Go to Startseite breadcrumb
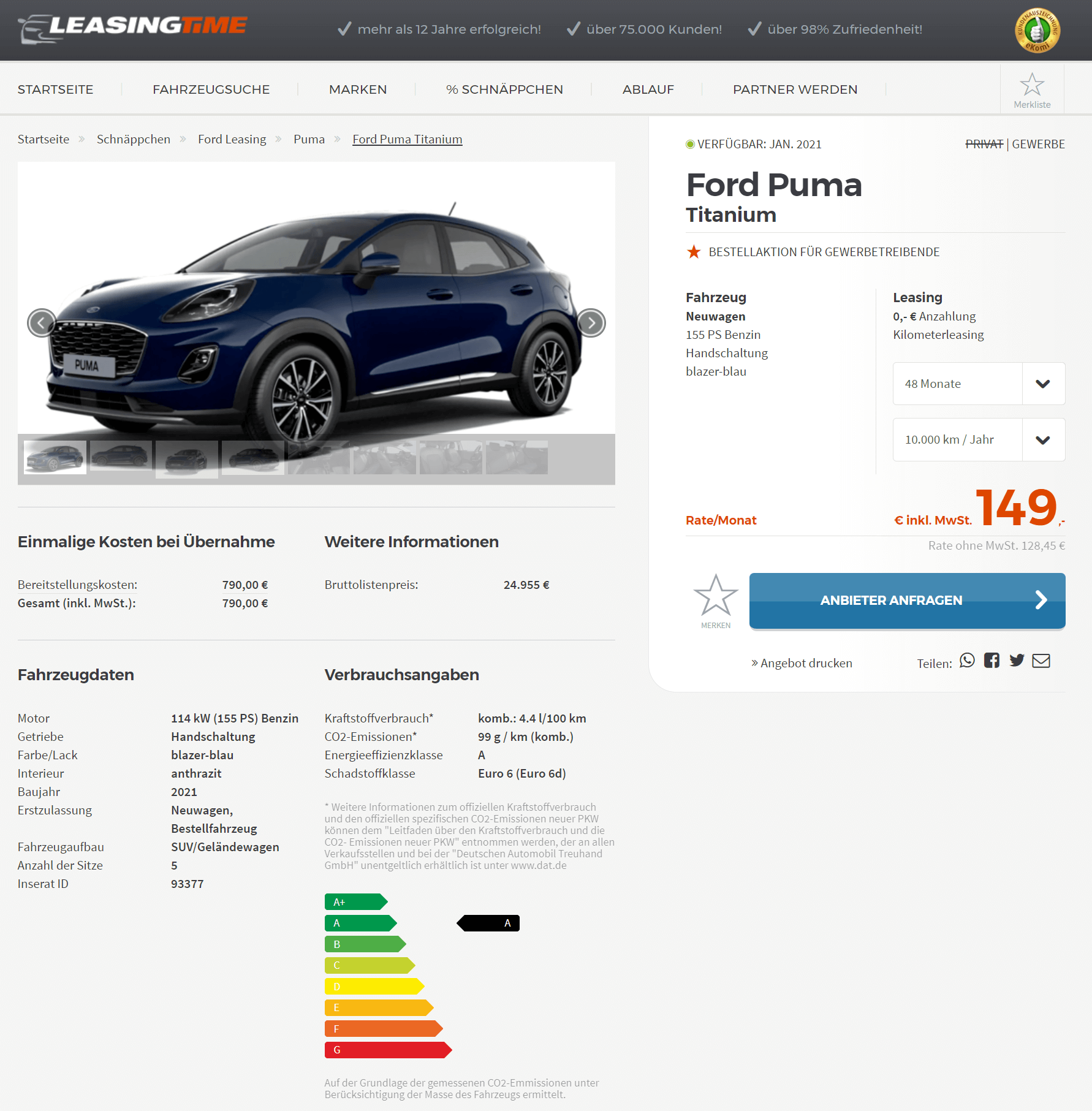Screen dimensions: 1092x1111 (x=43, y=139)
